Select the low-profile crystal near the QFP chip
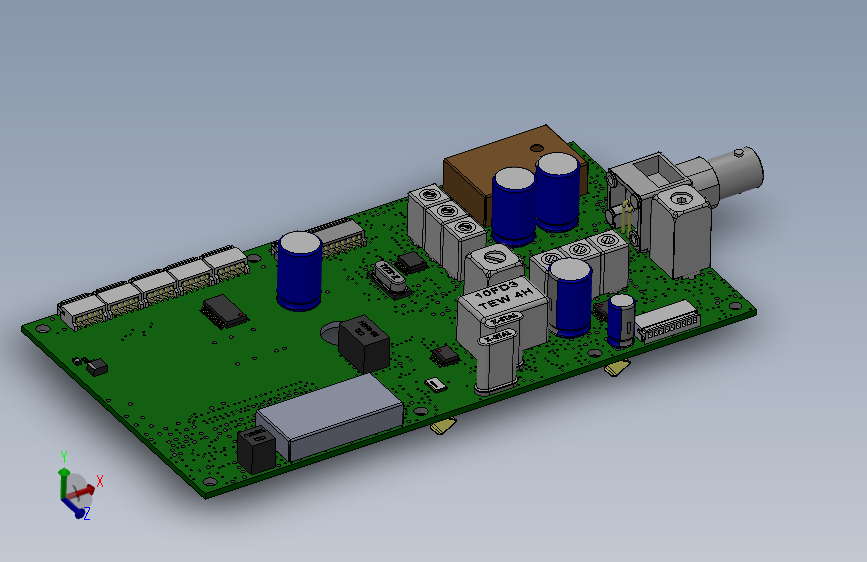 389,280
